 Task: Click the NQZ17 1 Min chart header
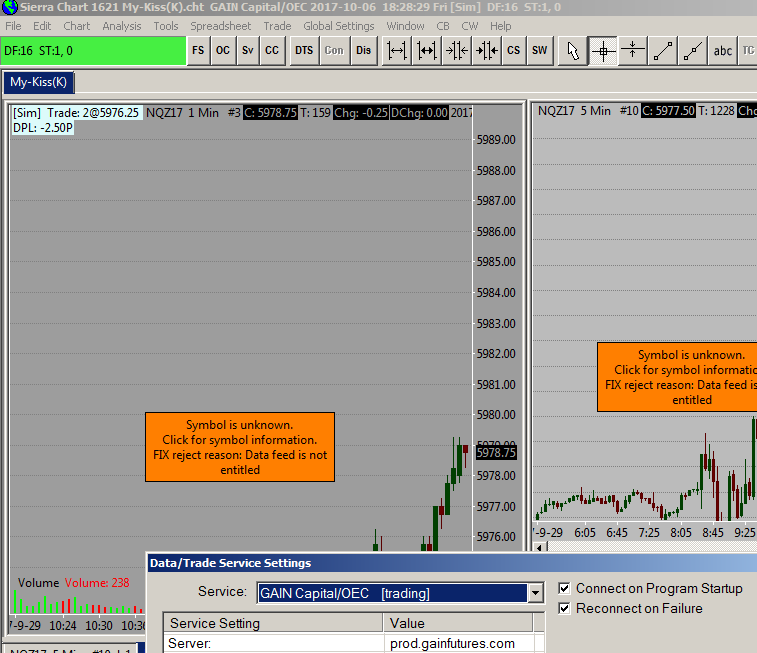pyautogui.click(x=182, y=113)
